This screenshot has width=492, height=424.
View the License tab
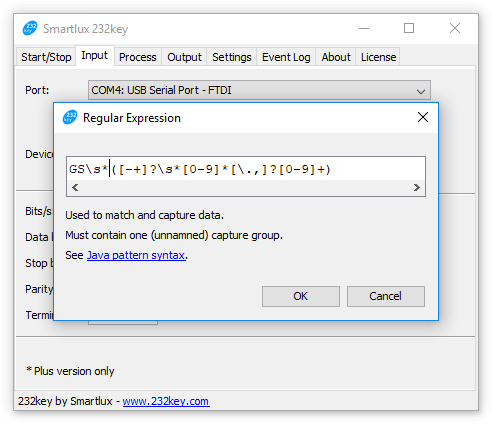coord(378,57)
